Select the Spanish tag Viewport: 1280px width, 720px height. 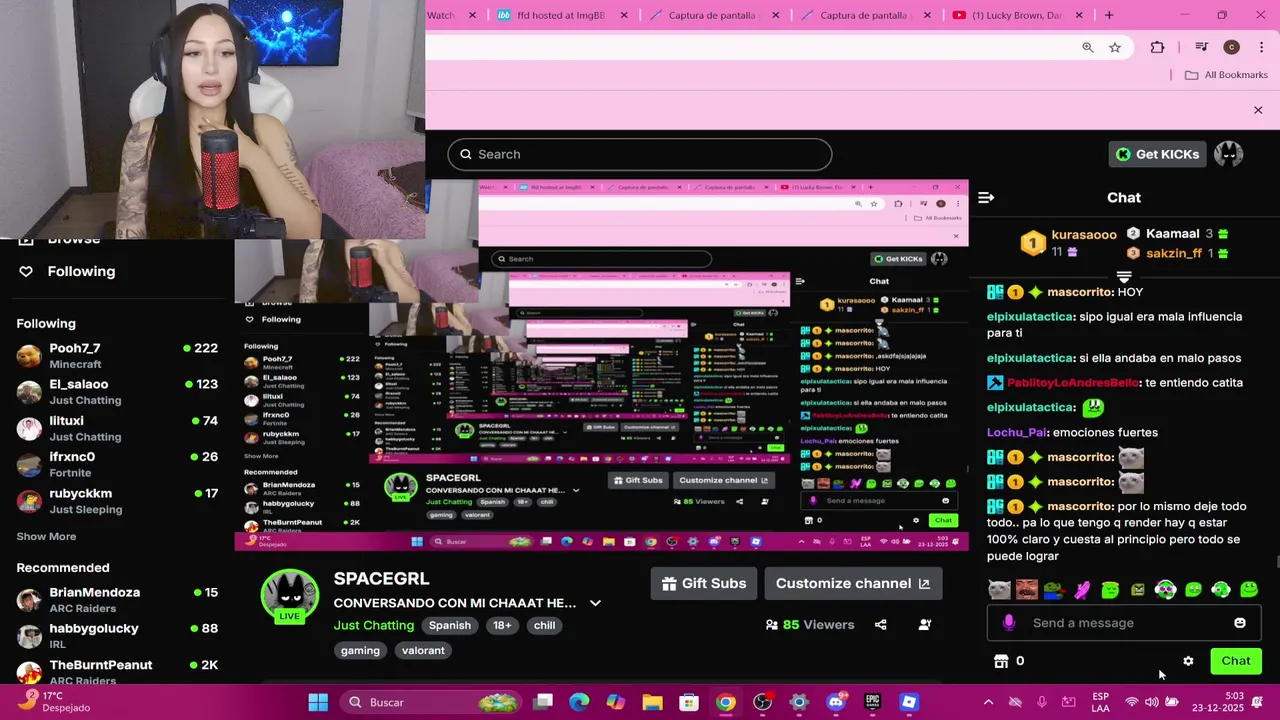[450, 625]
